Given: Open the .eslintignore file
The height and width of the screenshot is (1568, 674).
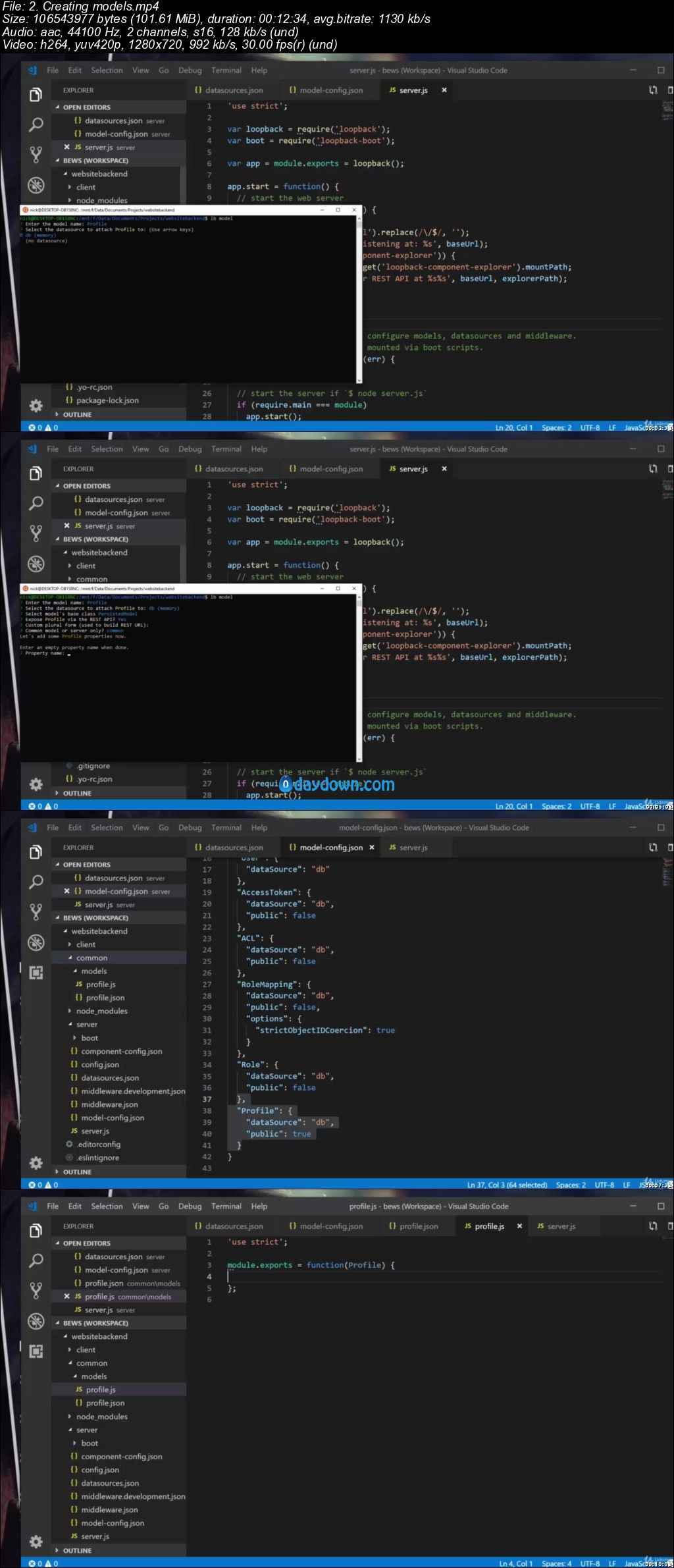Looking at the screenshot, I should [x=98, y=1158].
